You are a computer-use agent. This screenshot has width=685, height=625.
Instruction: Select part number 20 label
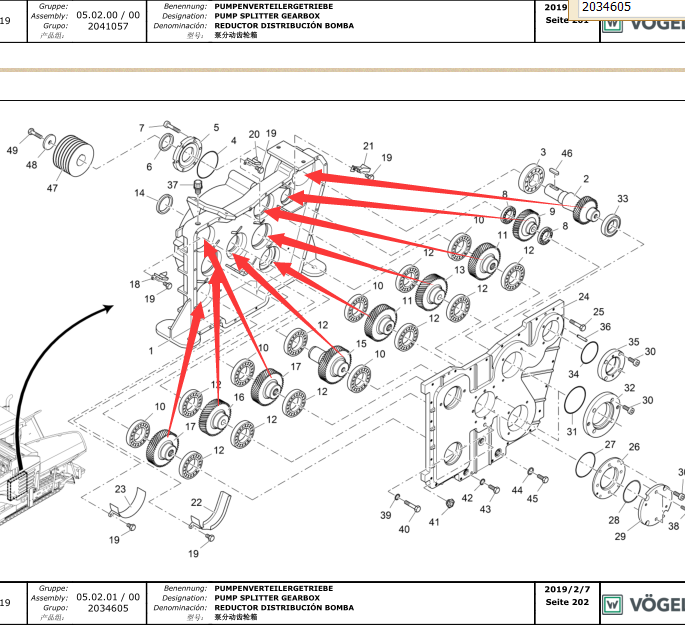pyautogui.click(x=254, y=135)
